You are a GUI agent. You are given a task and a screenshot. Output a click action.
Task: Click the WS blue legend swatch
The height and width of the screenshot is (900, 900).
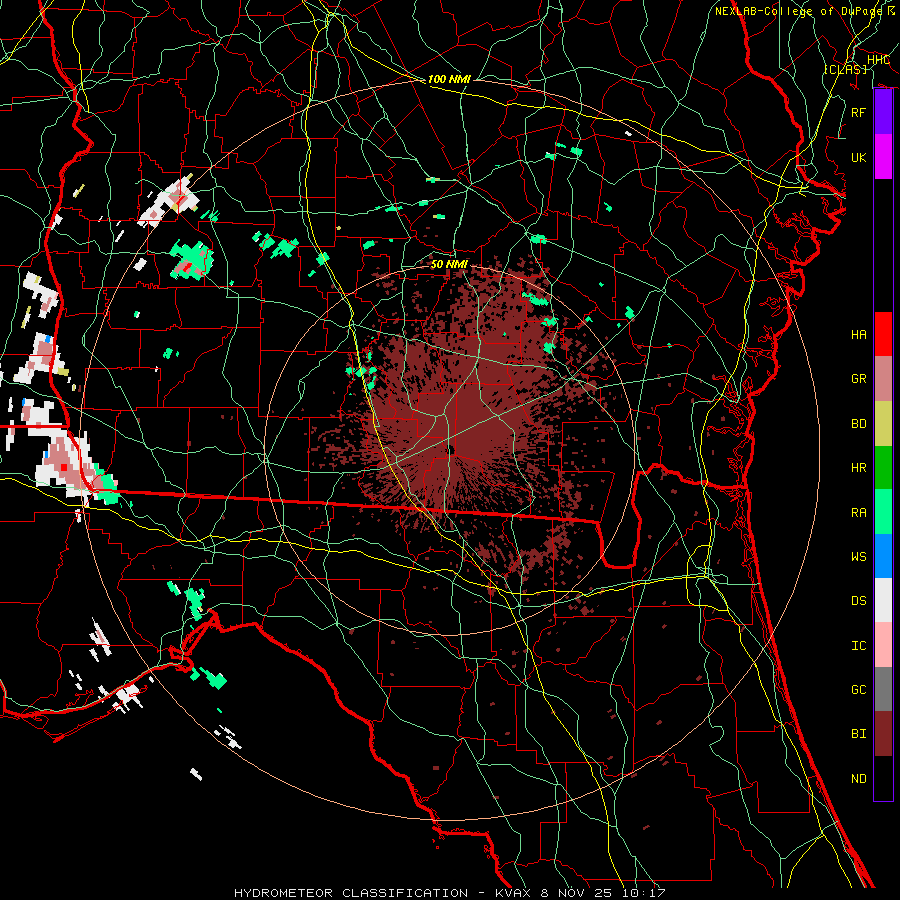tap(883, 556)
